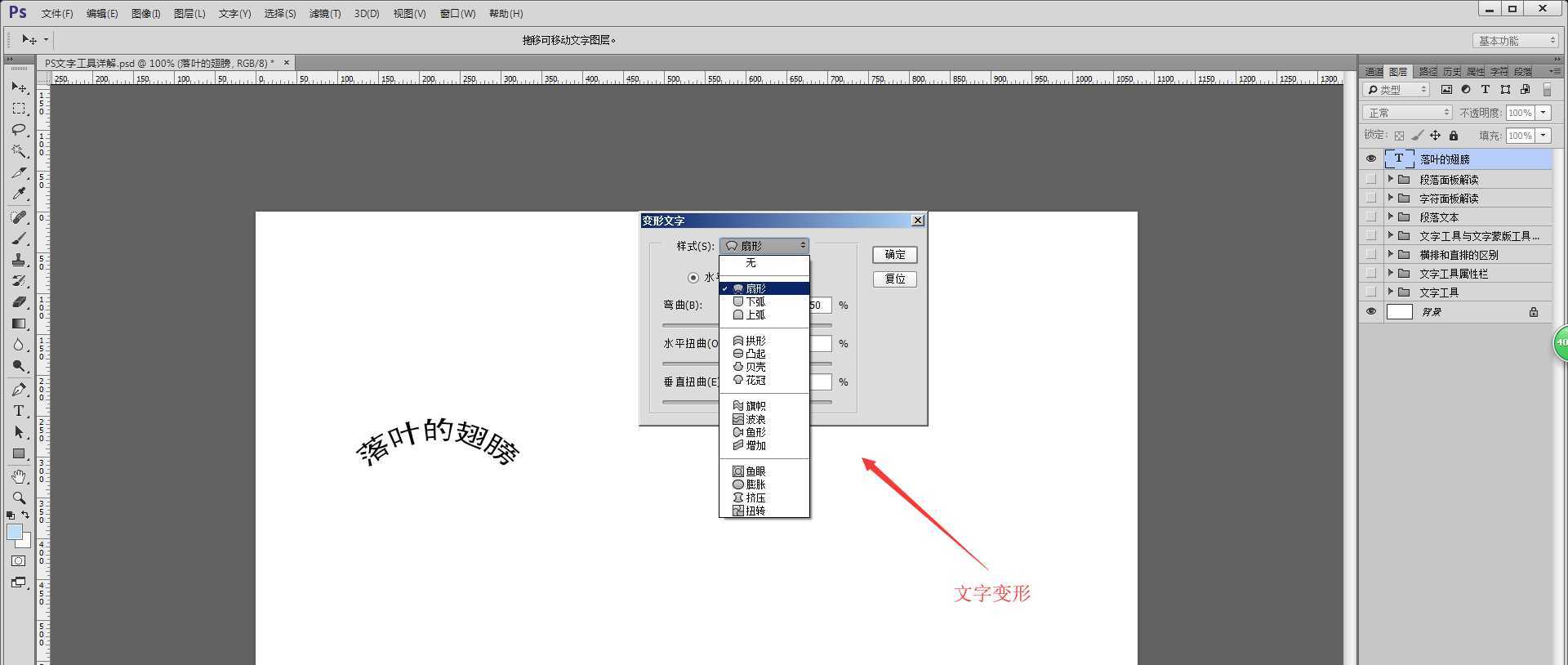Switch to the 通道 panel tab
1568x665 pixels.
(x=1374, y=72)
